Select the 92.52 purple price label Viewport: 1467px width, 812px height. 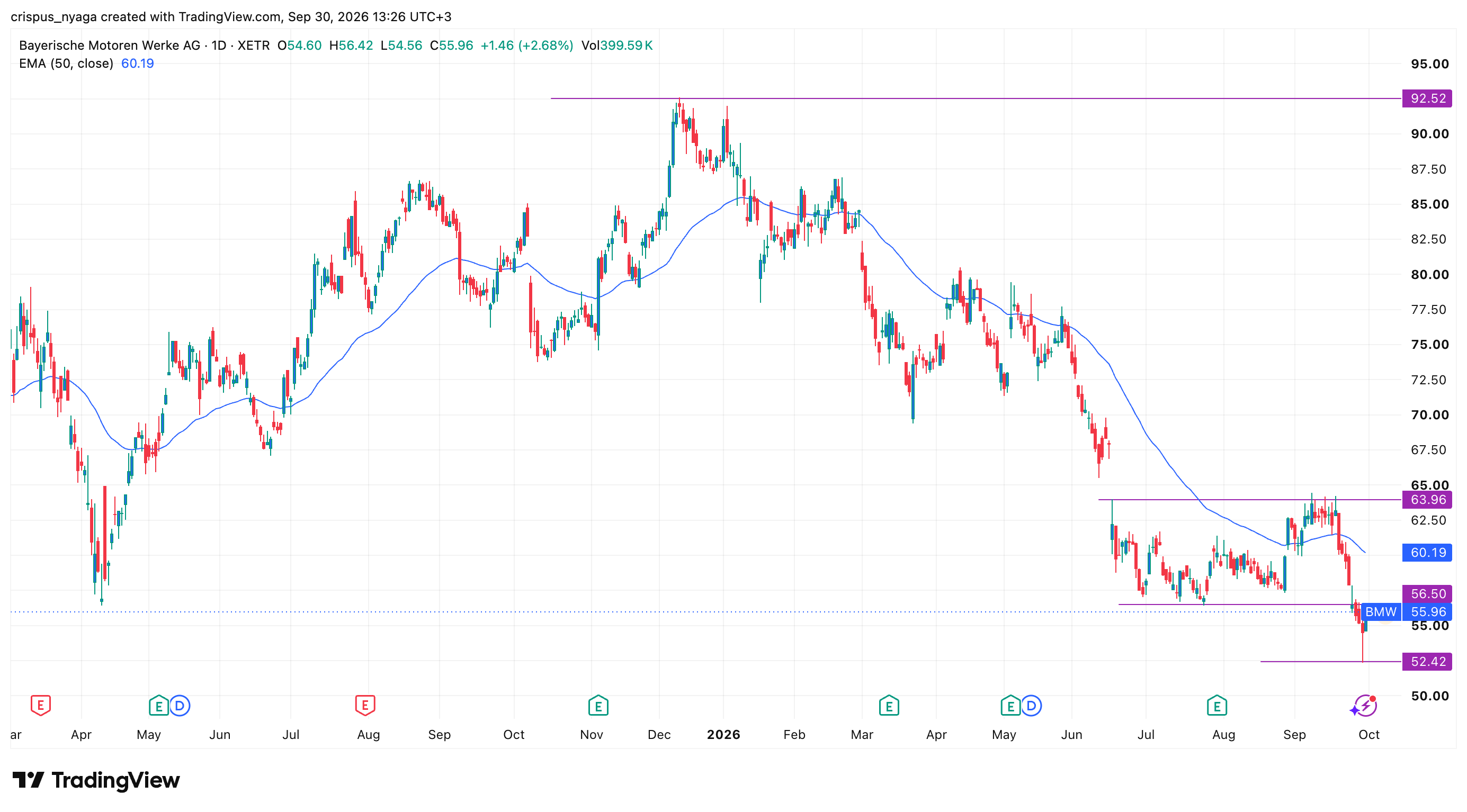coord(1427,98)
